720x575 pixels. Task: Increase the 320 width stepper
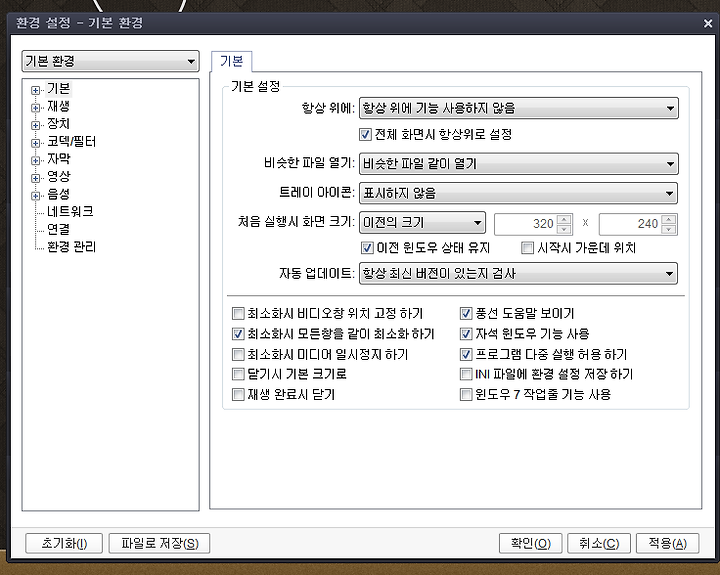click(564, 219)
